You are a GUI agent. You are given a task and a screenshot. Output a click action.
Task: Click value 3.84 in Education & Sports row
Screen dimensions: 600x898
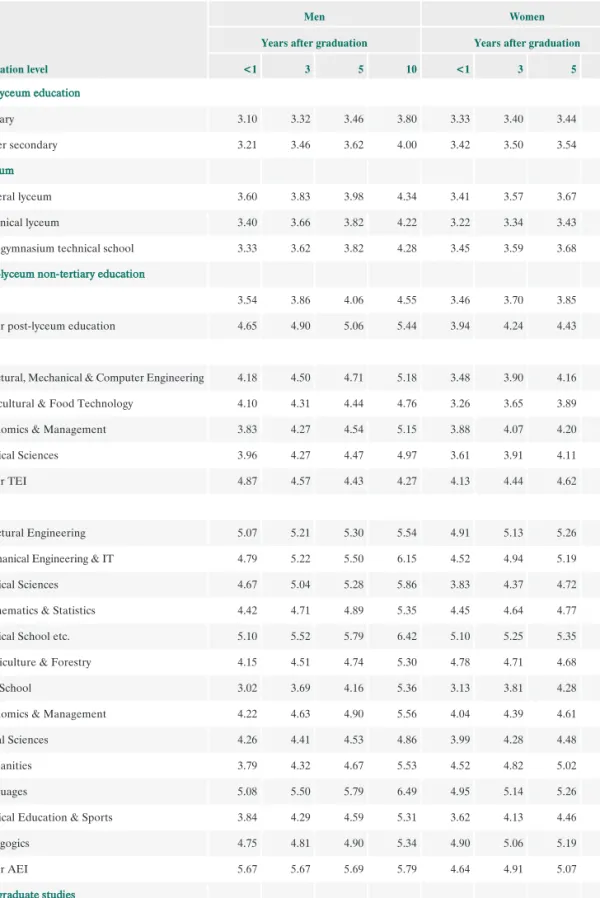point(247,817)
